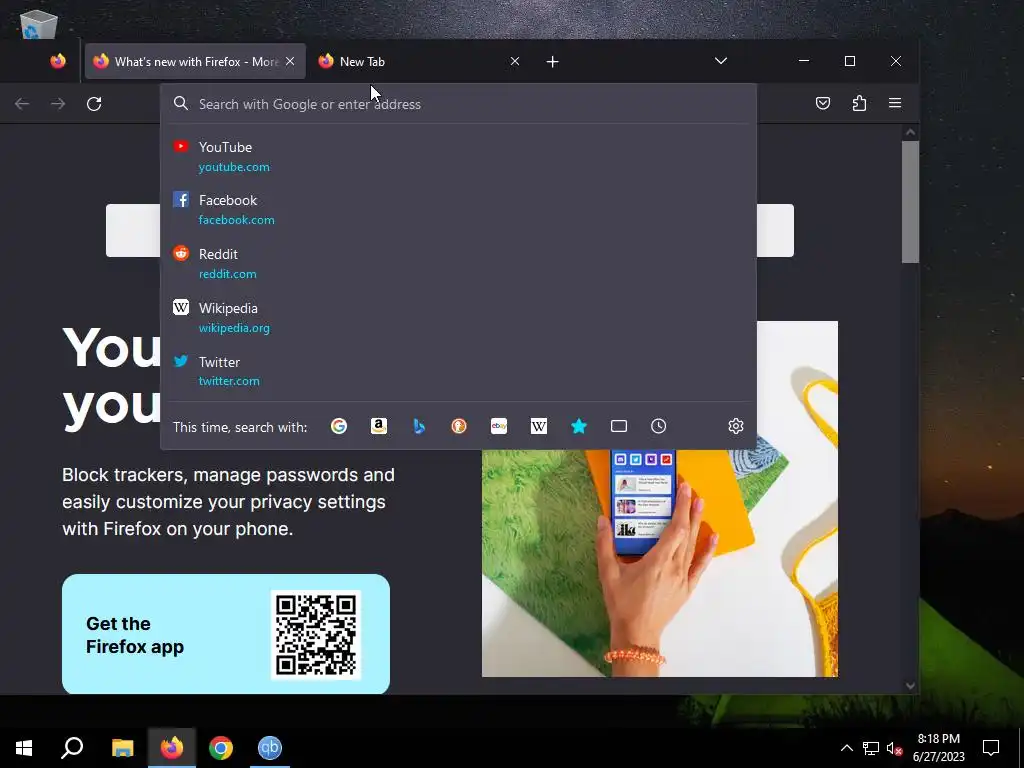Click the youtube.com URL
This screenshot has height=768, width=1024.
pyautogui.click(x=234, y=167)
